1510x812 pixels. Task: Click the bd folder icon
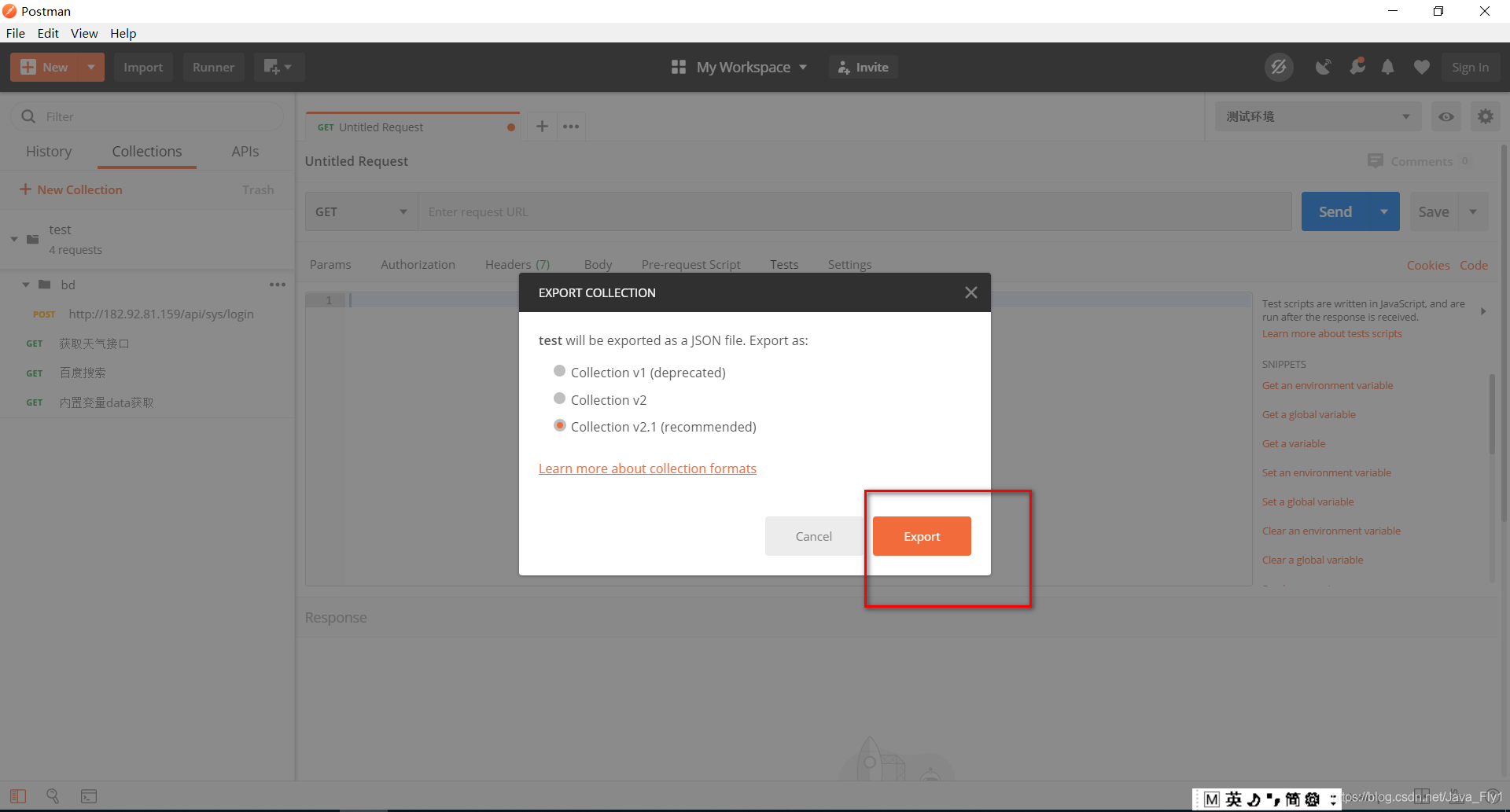click(x=45, y=285)
